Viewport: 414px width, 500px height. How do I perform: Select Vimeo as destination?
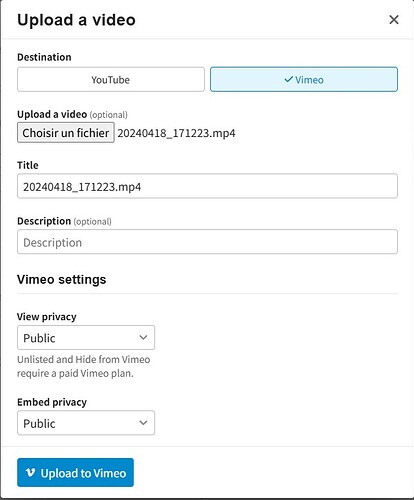pos(304,79)
